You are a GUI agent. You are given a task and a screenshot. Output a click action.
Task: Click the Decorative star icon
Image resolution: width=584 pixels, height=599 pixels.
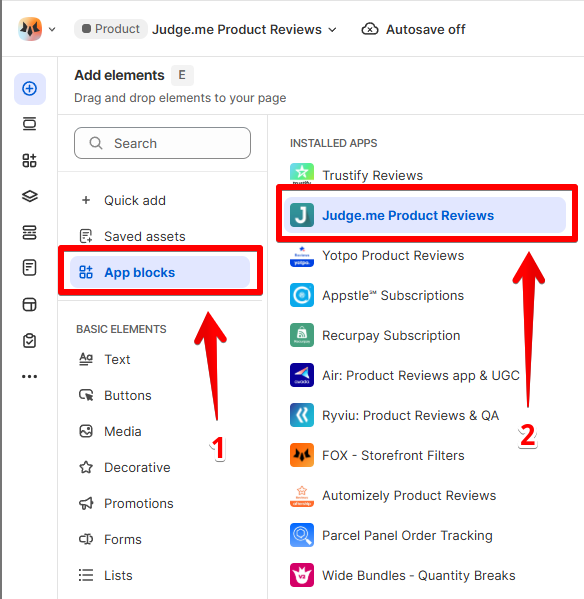[x=86, y=467]
